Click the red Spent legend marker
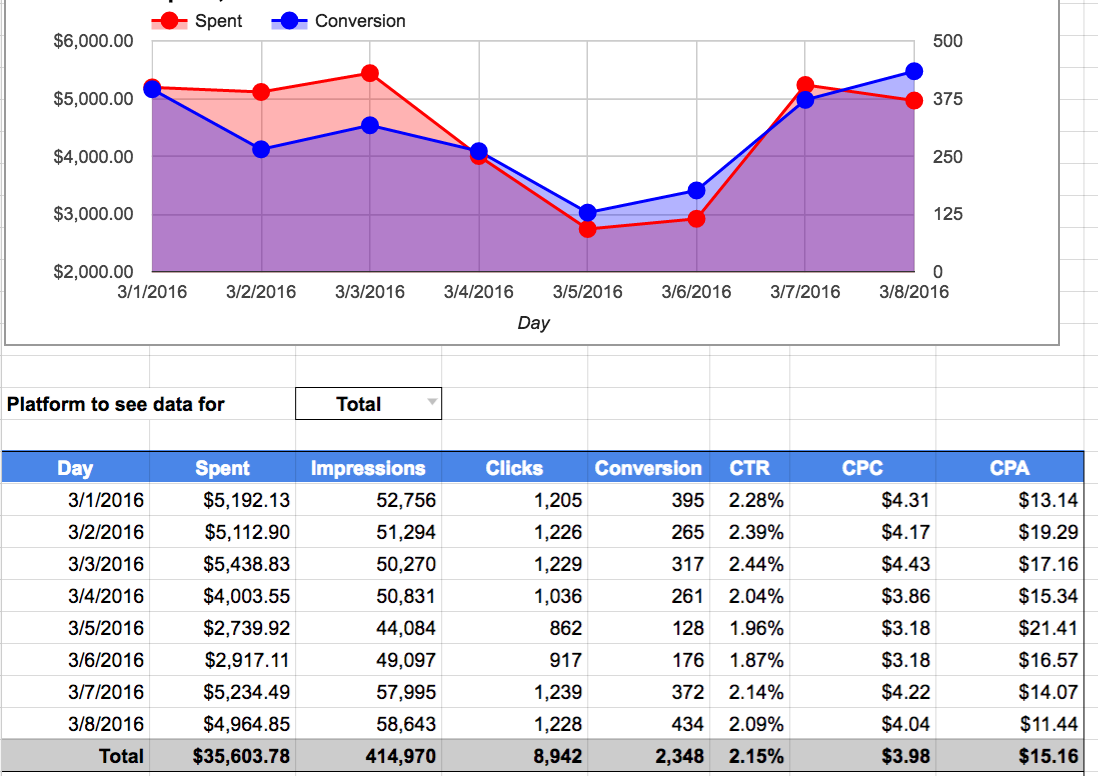The image size is (1098, 776). click(170, 21)
